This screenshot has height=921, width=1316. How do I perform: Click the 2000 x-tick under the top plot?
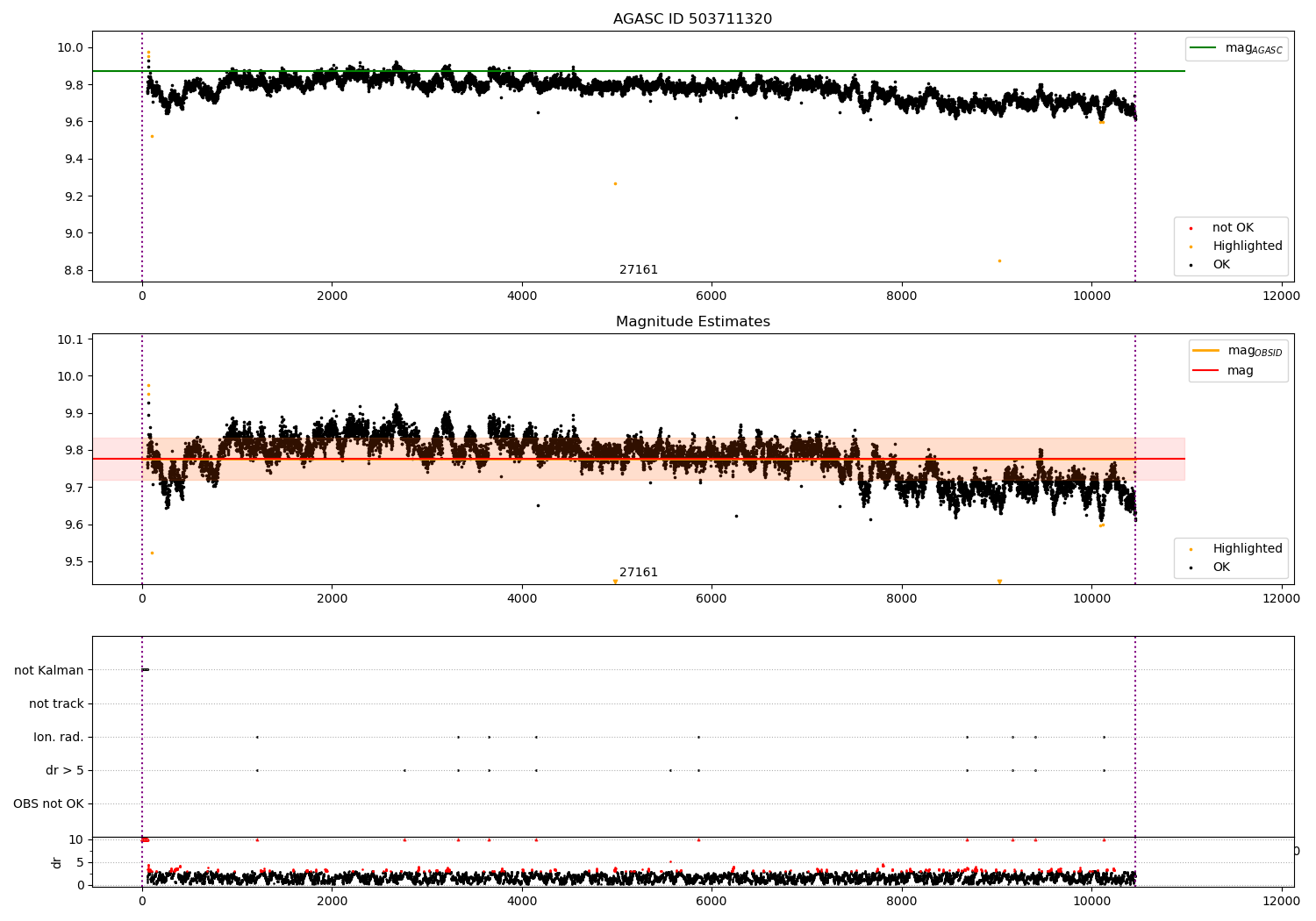coord(332,296)
